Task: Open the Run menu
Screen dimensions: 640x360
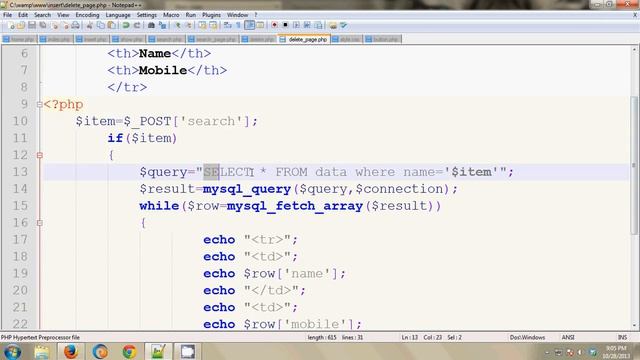Action: (191, 15)
